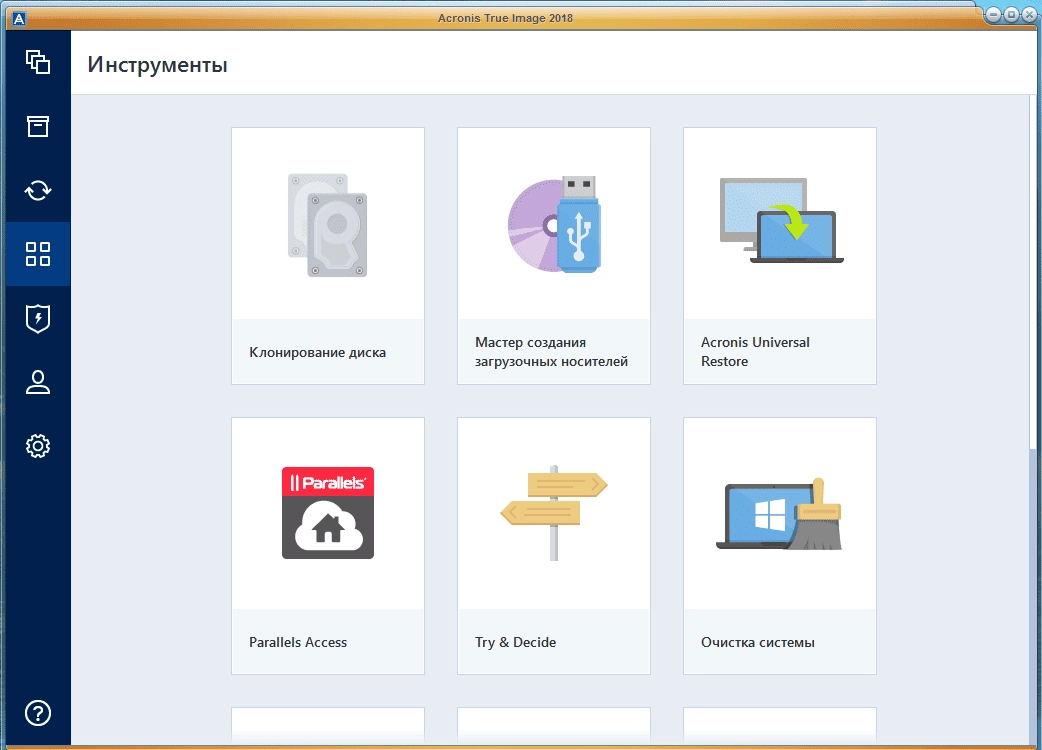Image resolution: width=1042 pixels, height=750 pixels.
Task: Close the Acronis True Image window
Action: tap(1028, 14)
